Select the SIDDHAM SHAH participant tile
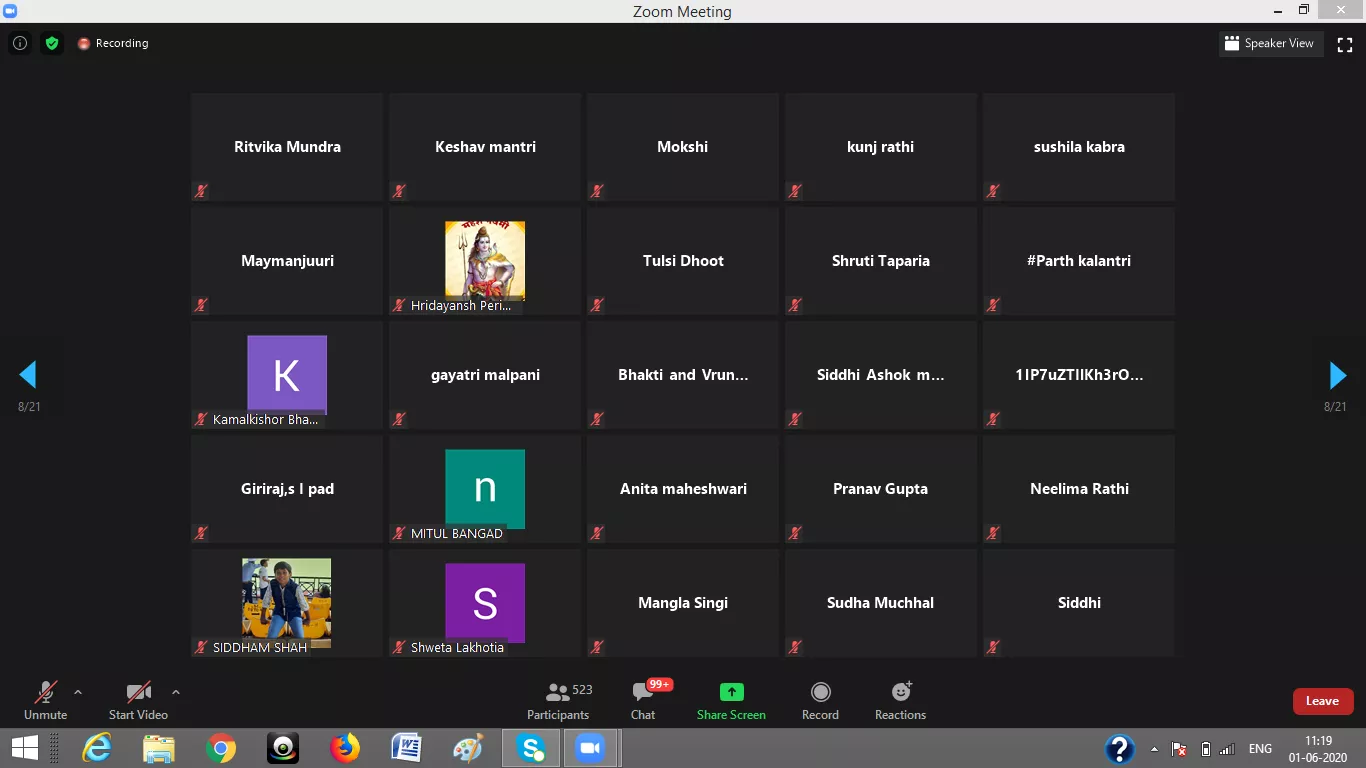 (287, 602)
